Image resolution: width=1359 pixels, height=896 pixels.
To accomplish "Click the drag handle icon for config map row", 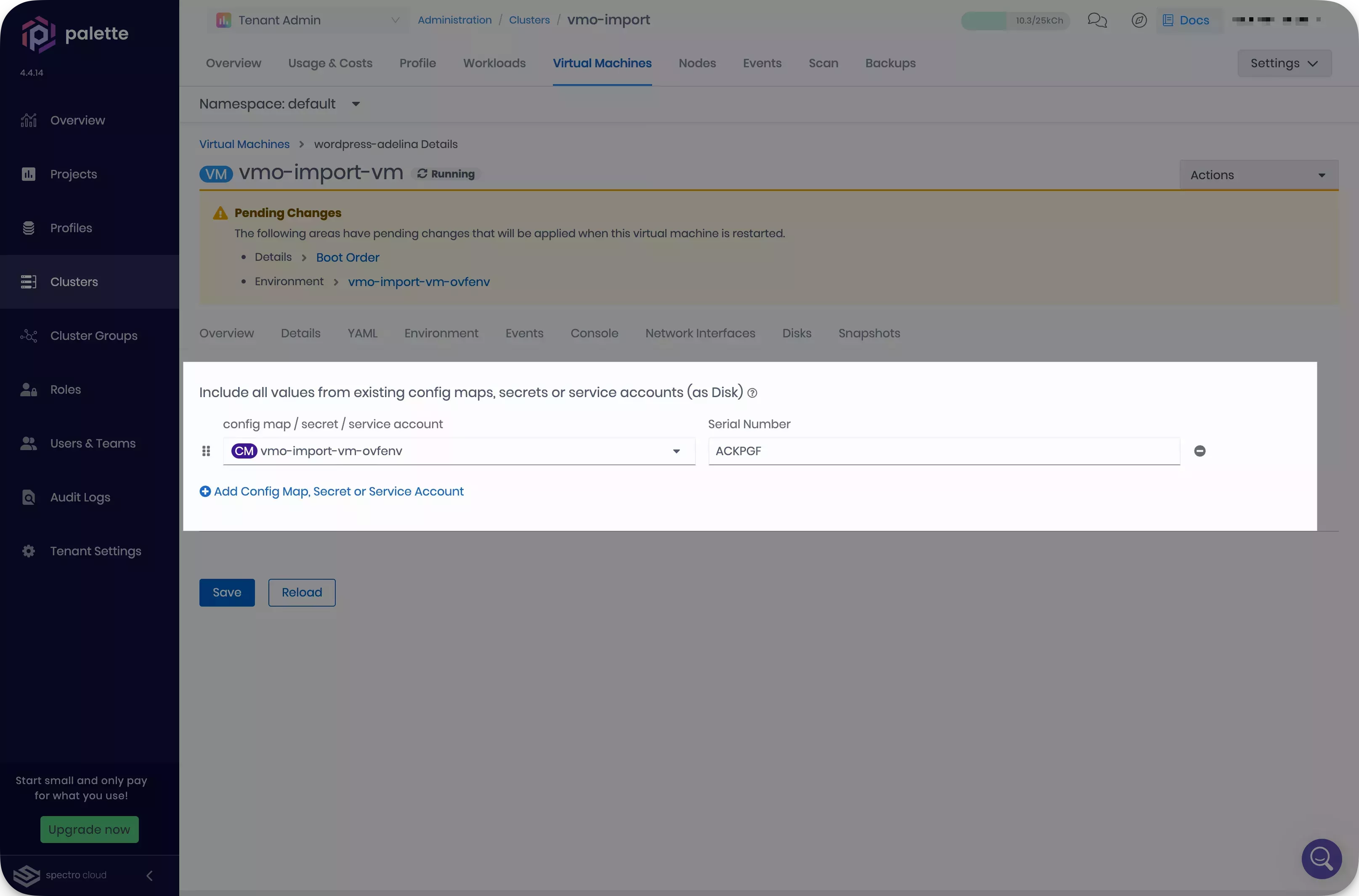I will pyautogui.click(x=206, y=450).
